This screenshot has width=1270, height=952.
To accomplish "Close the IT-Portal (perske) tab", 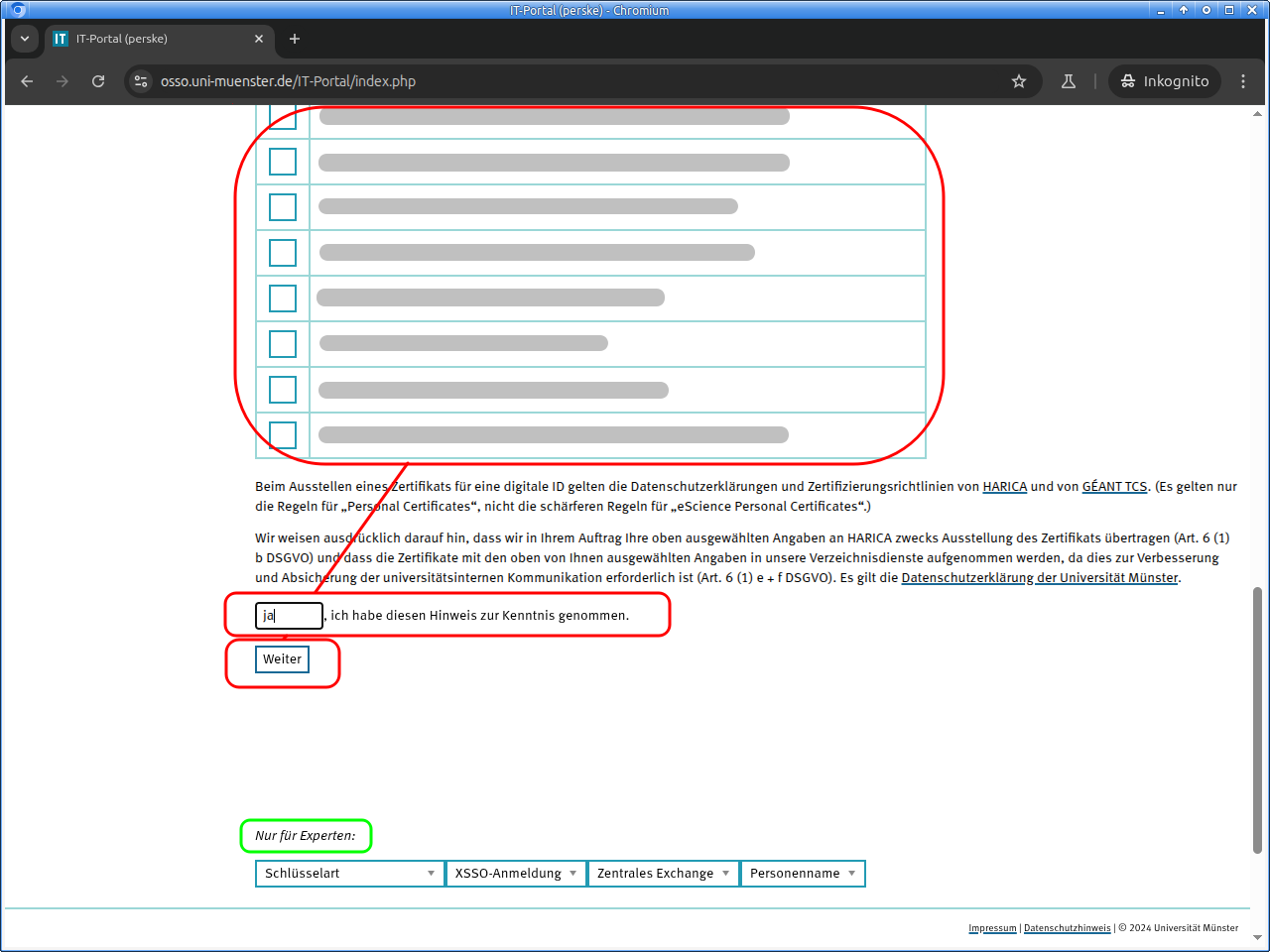I will [259, 39].
